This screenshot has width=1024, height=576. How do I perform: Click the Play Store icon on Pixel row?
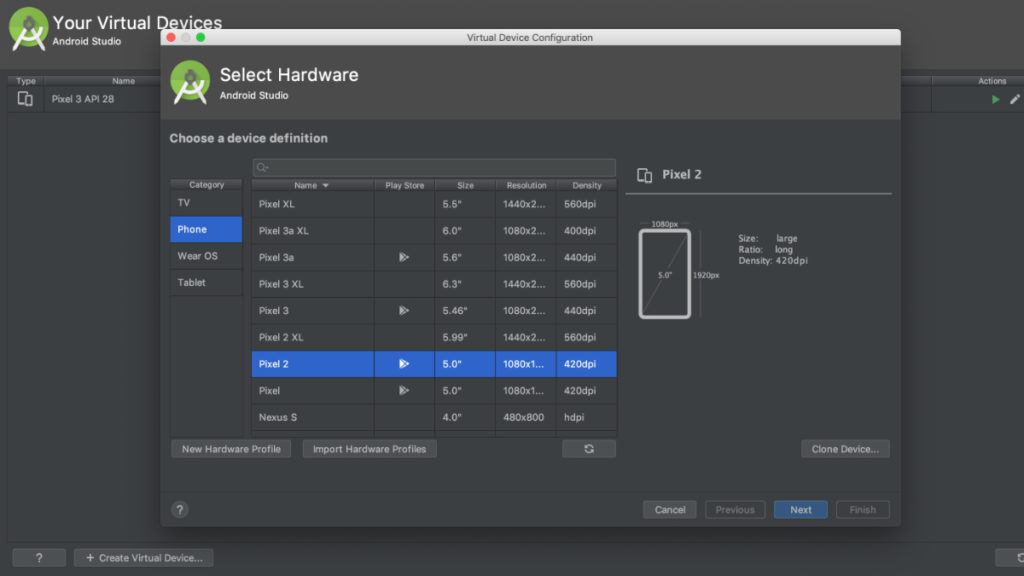pos(404,391)
